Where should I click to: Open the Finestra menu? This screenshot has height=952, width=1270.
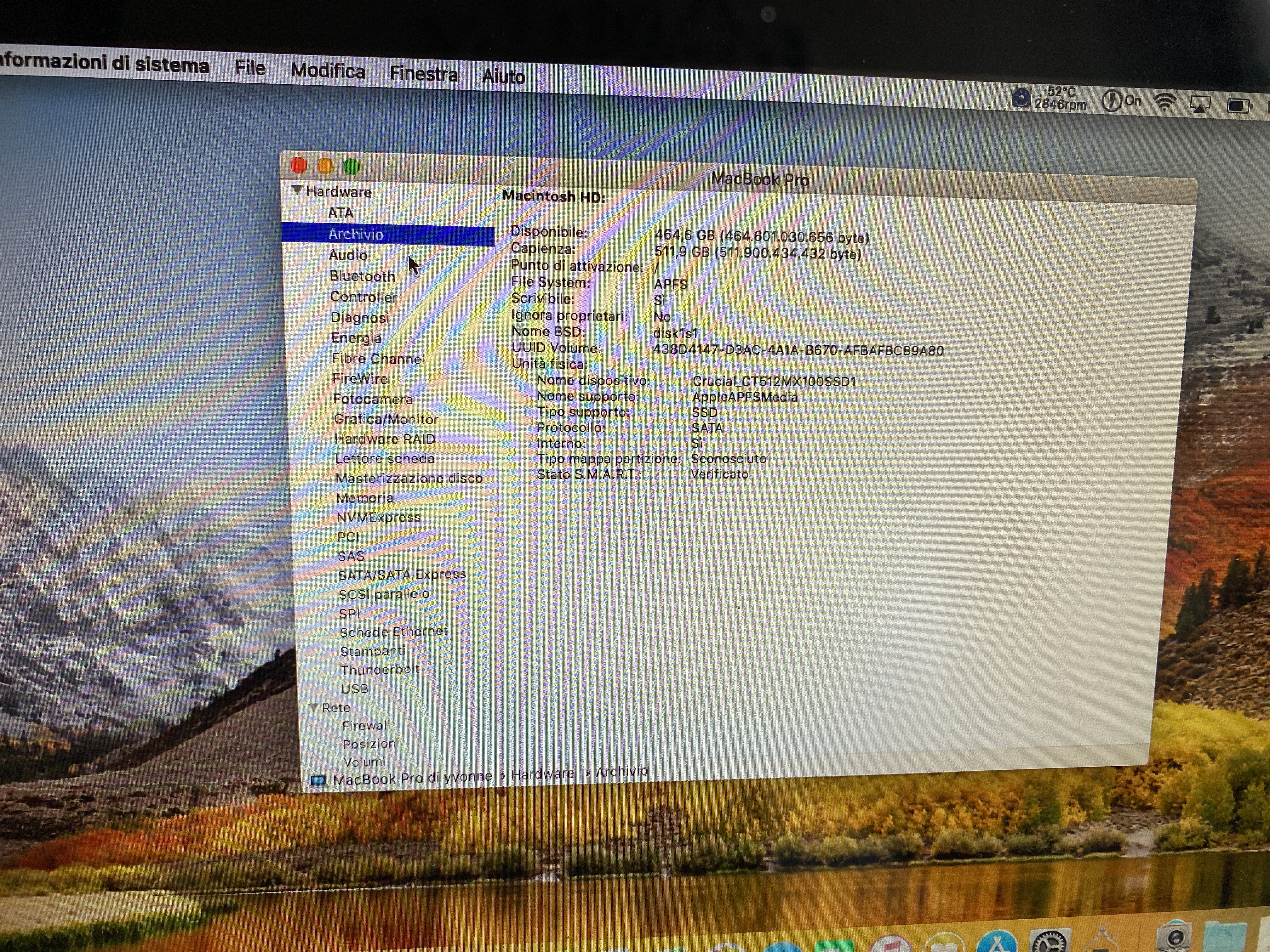[423, 74]
